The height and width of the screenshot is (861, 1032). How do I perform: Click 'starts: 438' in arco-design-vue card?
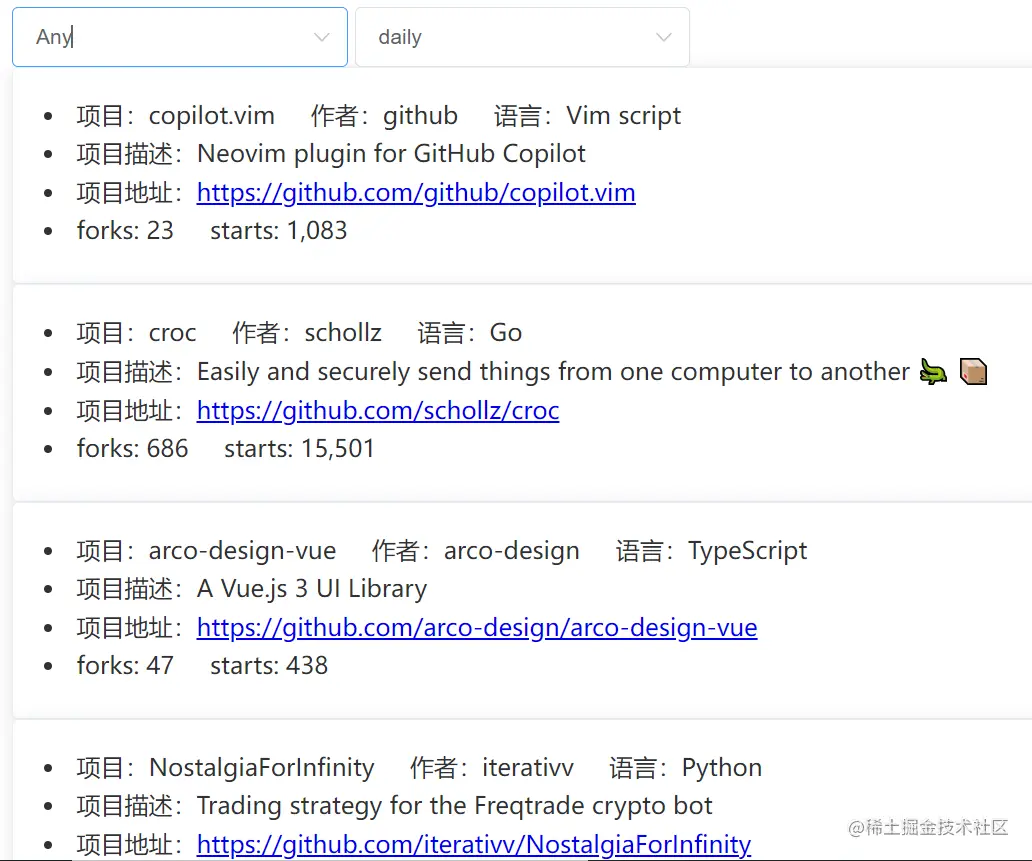tap(269, 665)
